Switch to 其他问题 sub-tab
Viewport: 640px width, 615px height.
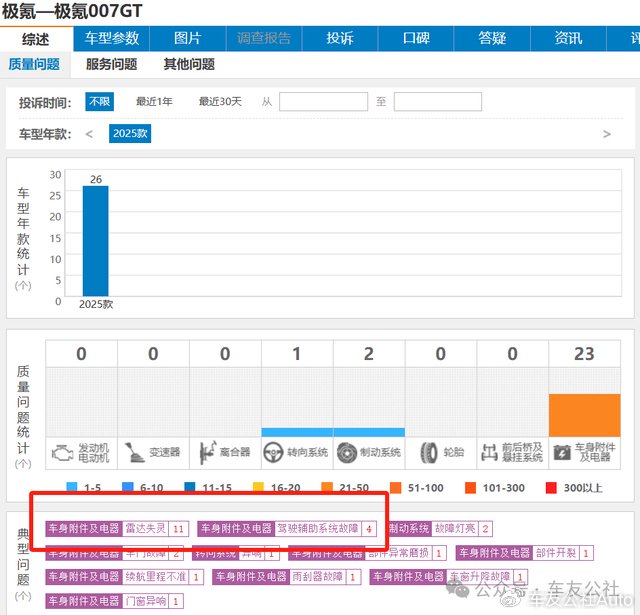(x=189, y=64)
